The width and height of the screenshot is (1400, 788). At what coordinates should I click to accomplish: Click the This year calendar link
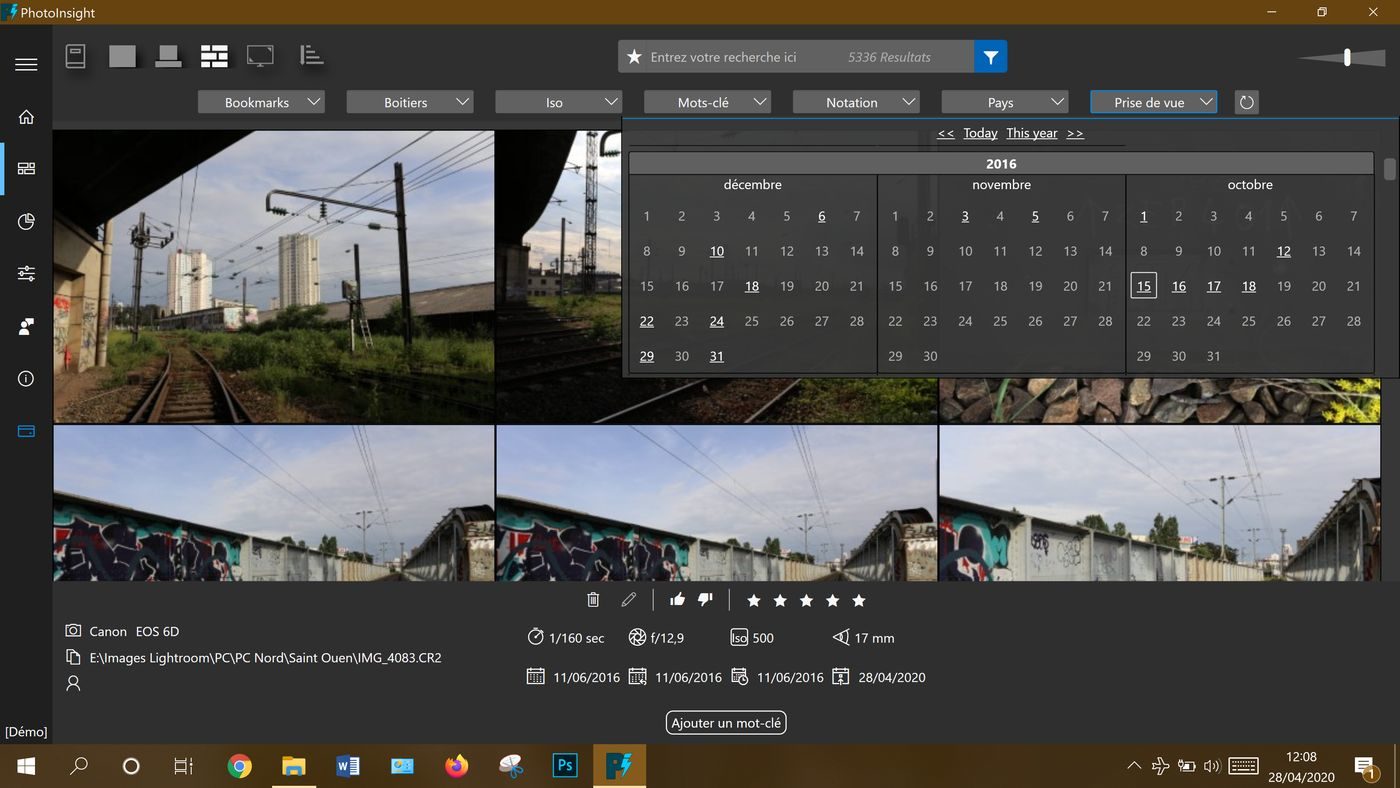1030,132
